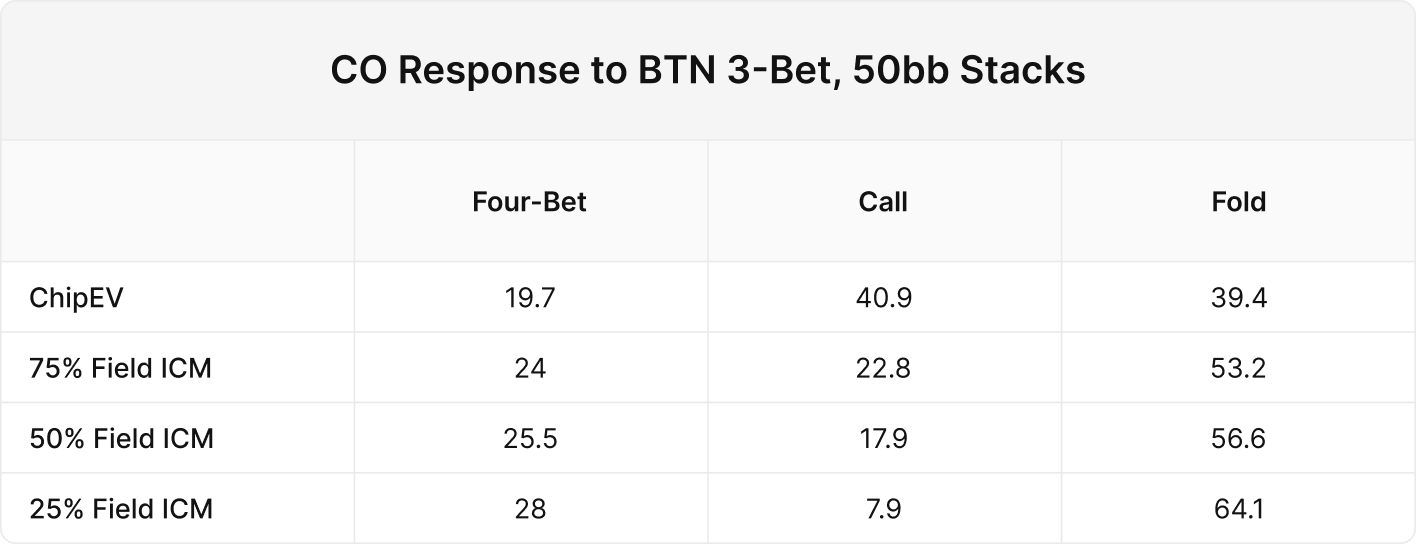Click the Call value 7.9
Viewport: 1416px width, 544px height.
click(x=883, y=508)
